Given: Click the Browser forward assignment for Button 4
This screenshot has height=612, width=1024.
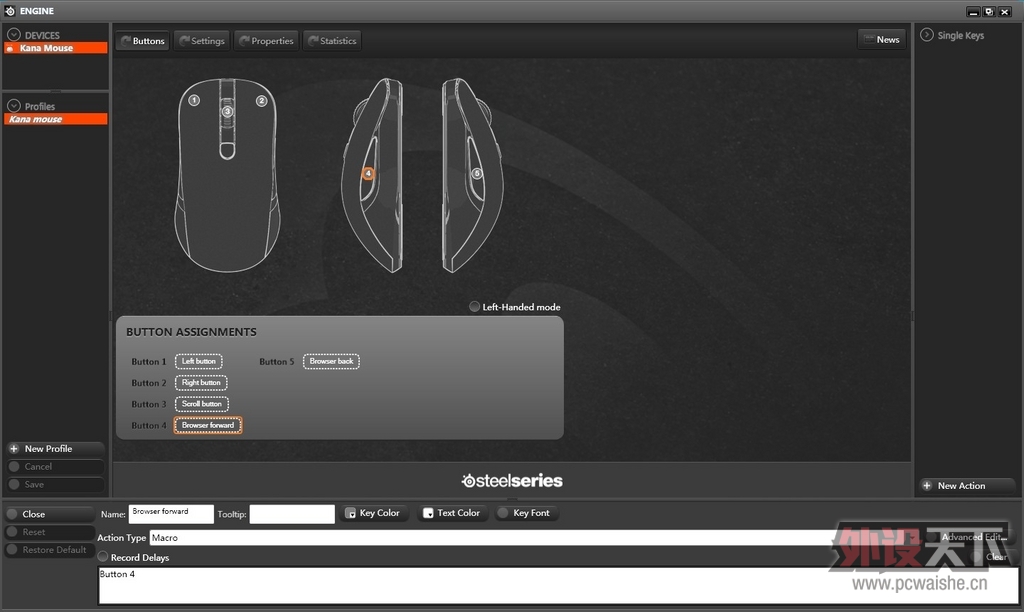Looking at the screenshot, I should click(208, 425).
